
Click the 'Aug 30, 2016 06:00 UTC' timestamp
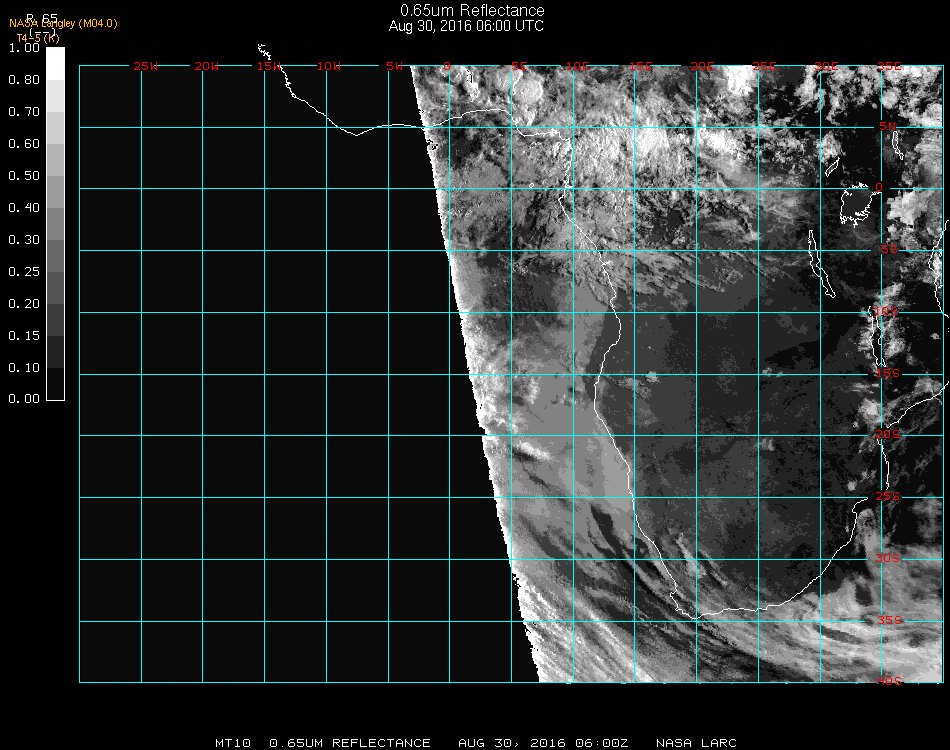[x=466, y=26]
